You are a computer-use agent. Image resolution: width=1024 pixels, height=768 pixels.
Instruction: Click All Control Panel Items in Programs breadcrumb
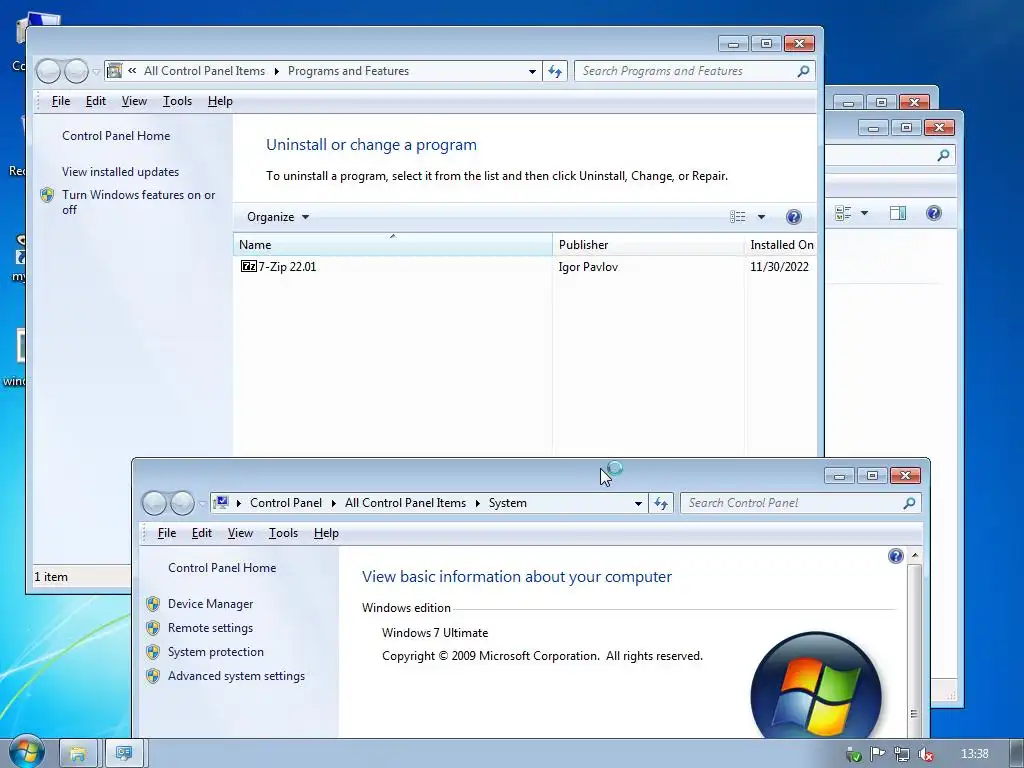point(204,71)
